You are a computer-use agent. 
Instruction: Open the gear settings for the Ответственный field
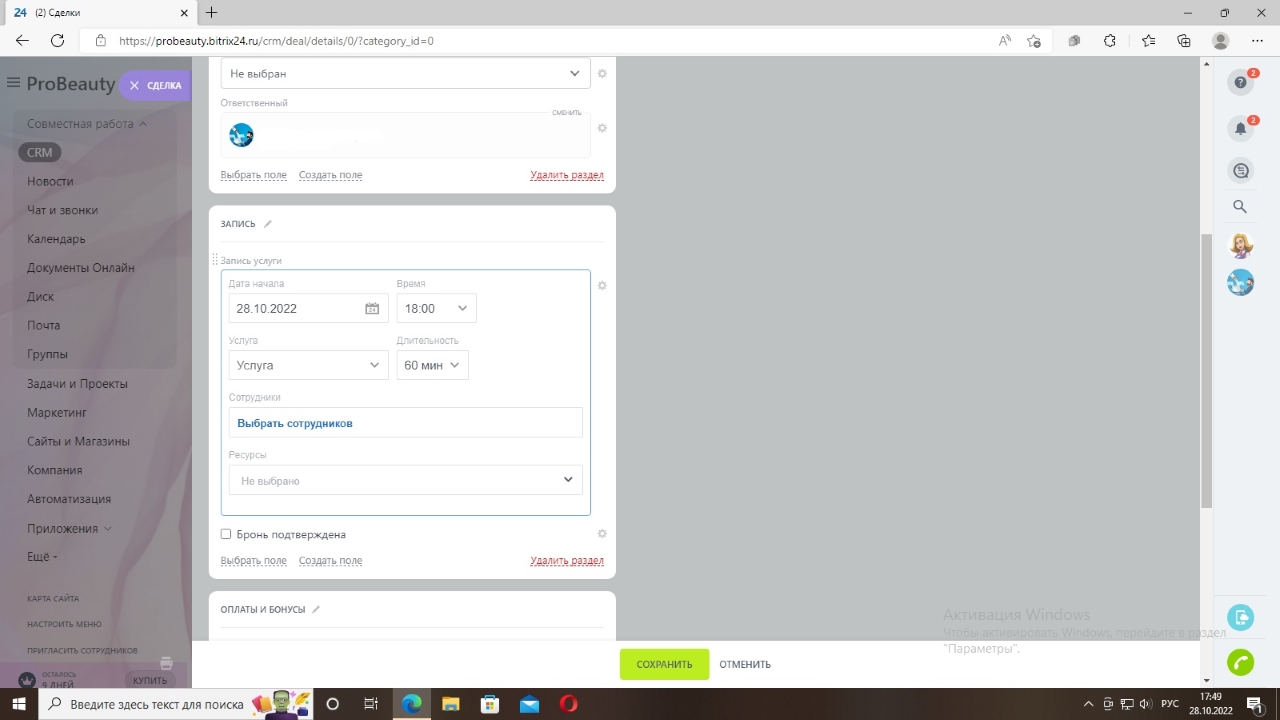pos(602,128)
